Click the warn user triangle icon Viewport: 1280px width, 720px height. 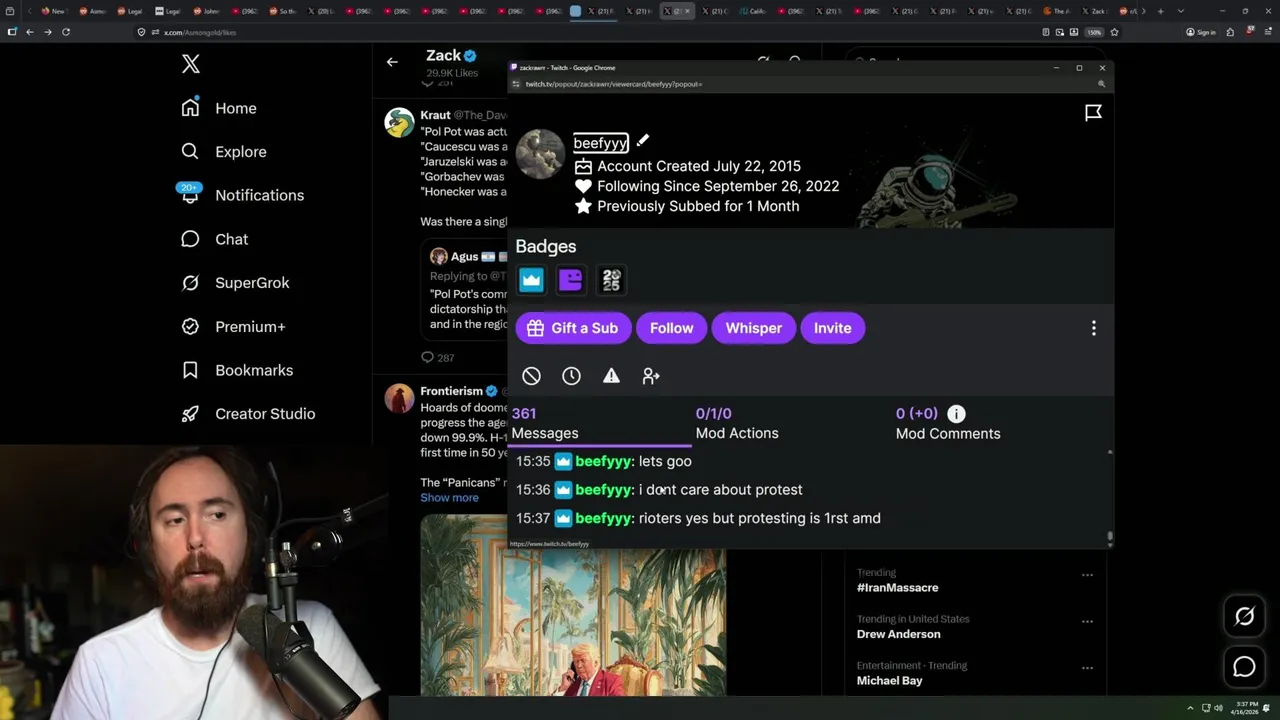click(611, 376)
